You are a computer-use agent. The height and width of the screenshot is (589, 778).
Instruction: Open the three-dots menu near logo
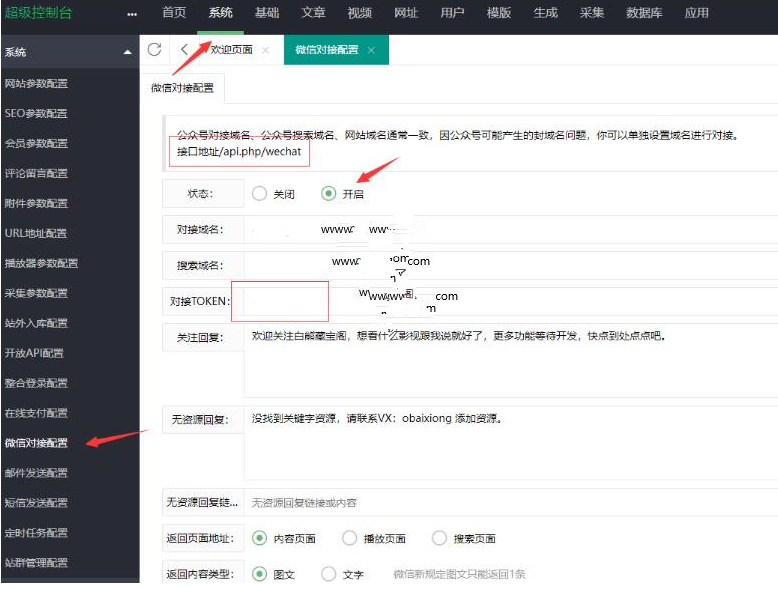click(x=131, y=14)
